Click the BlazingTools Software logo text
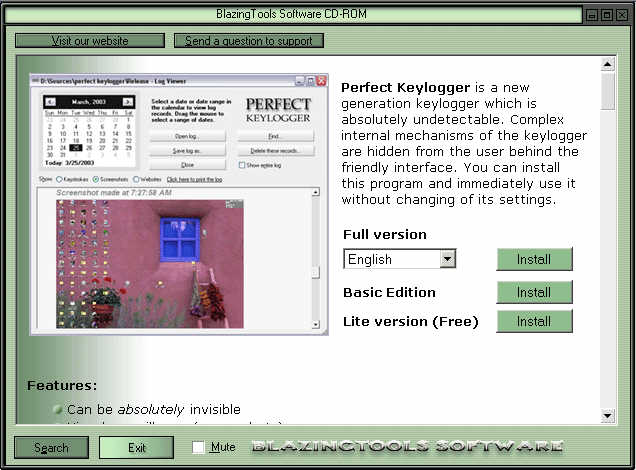Image resolution: width=636 pixels, height=470 pixels. coord(407,447)
